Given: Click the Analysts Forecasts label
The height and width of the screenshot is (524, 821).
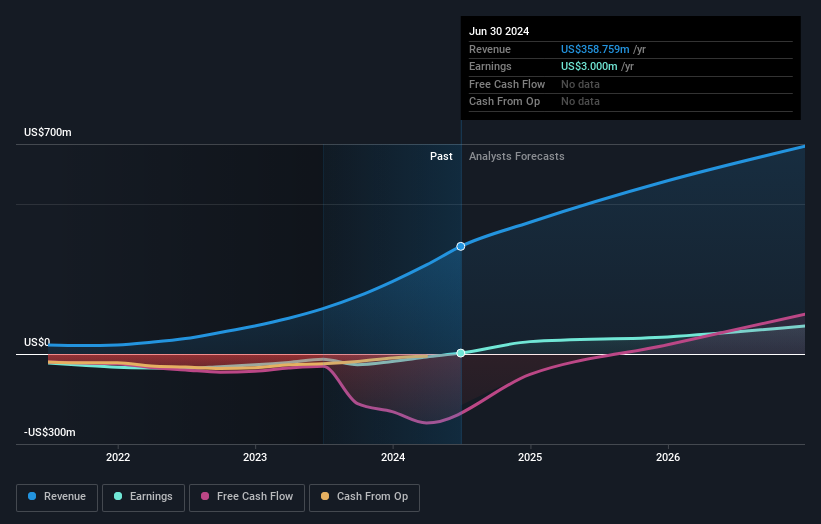Looking at the screenshot, I should pyautogui.click(x=517, y=157).
